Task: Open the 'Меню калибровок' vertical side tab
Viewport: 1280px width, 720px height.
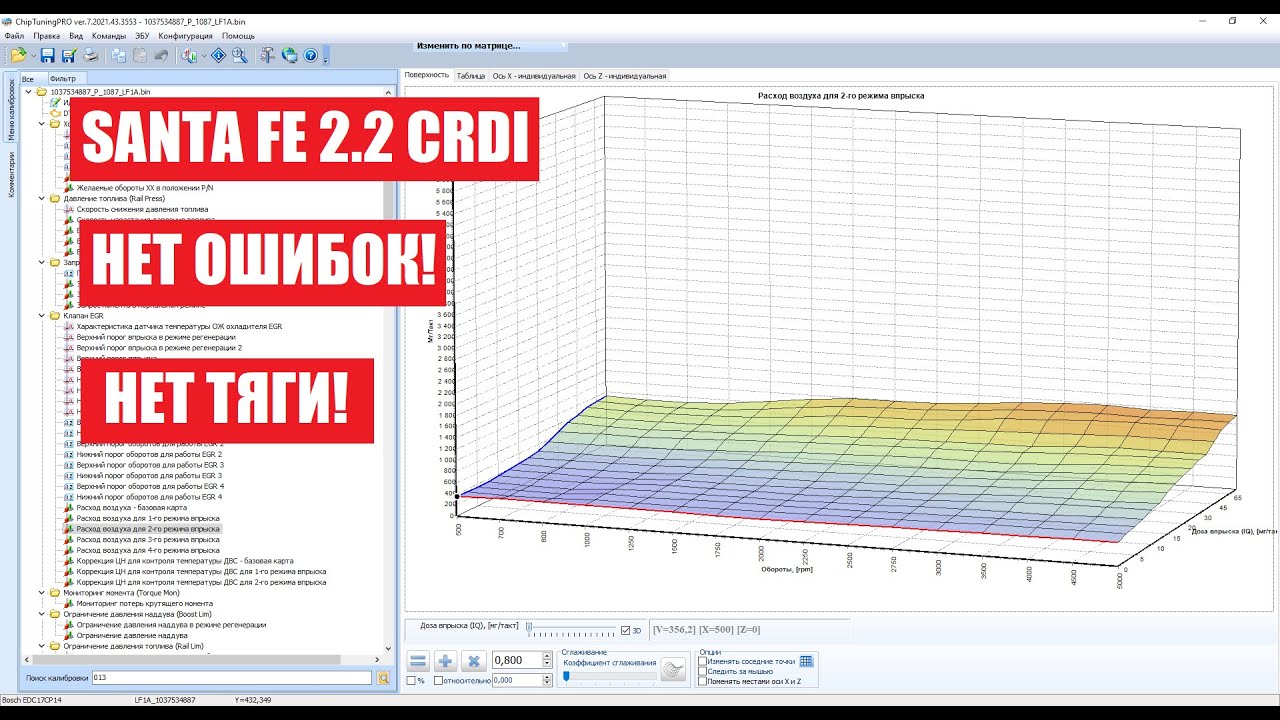Action: point(12,109)
